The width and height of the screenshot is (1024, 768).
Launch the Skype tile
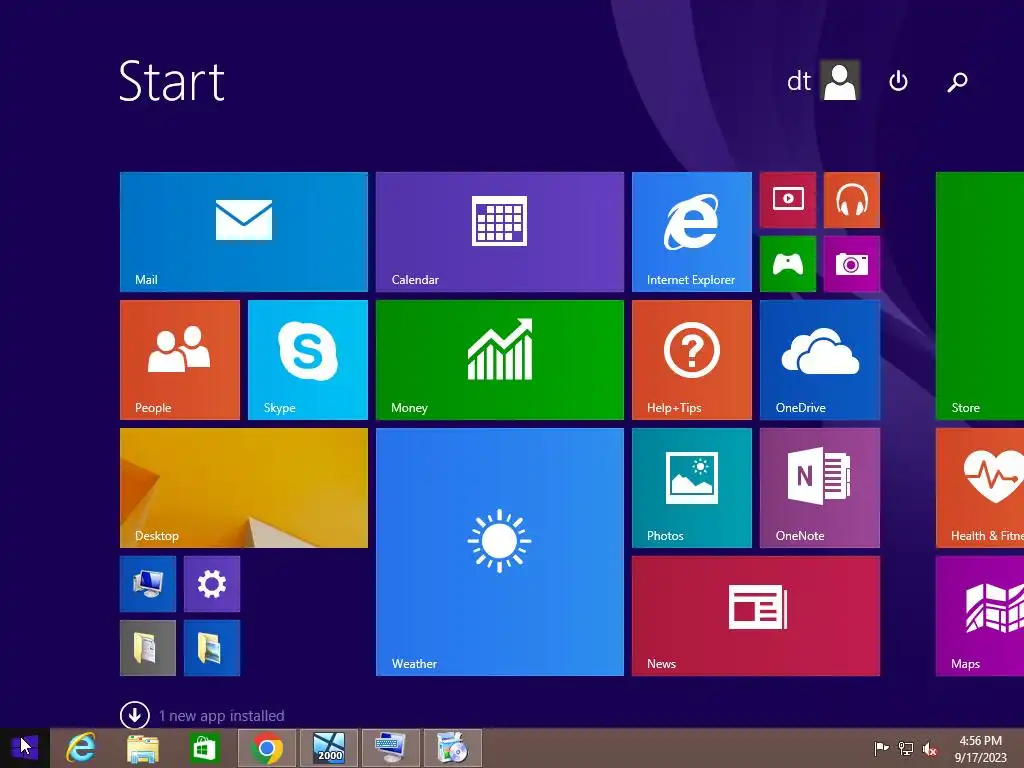308,360
